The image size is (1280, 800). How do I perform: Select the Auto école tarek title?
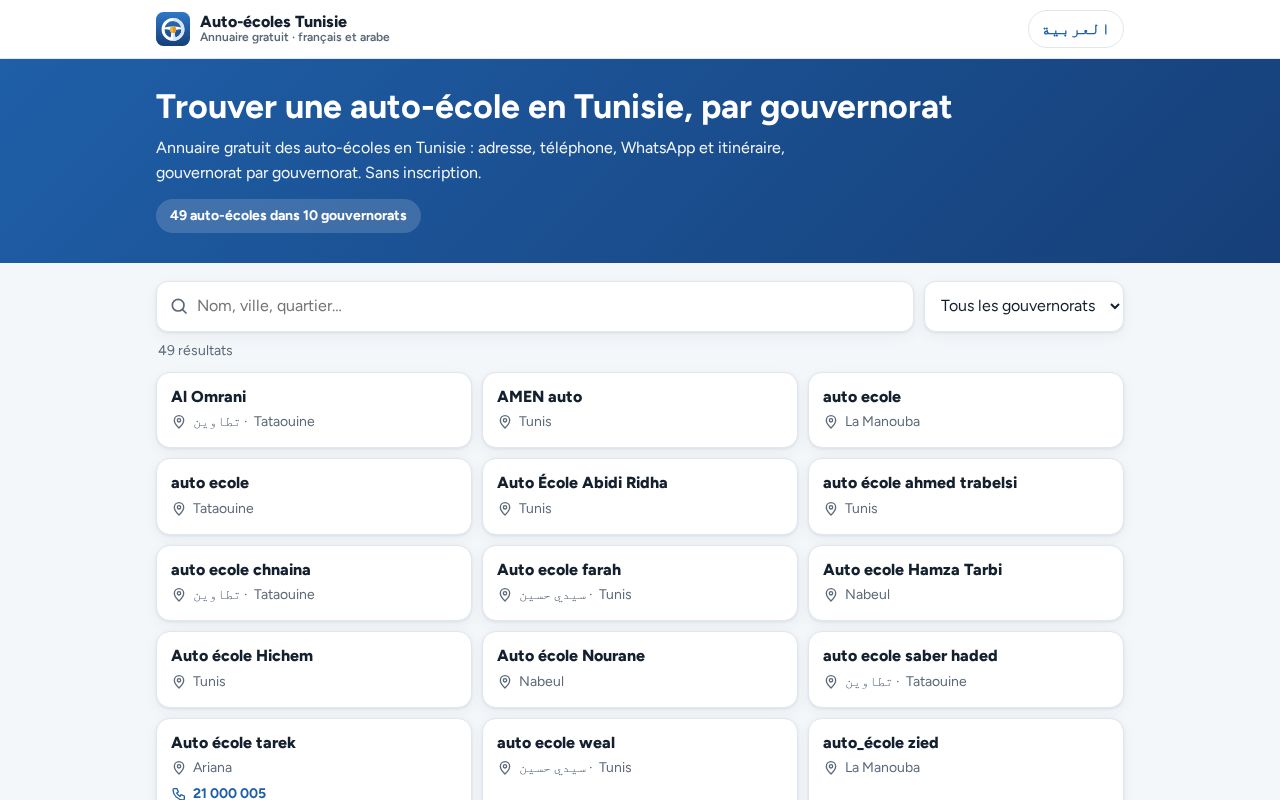pyautogui.click(x=233, y=743)
